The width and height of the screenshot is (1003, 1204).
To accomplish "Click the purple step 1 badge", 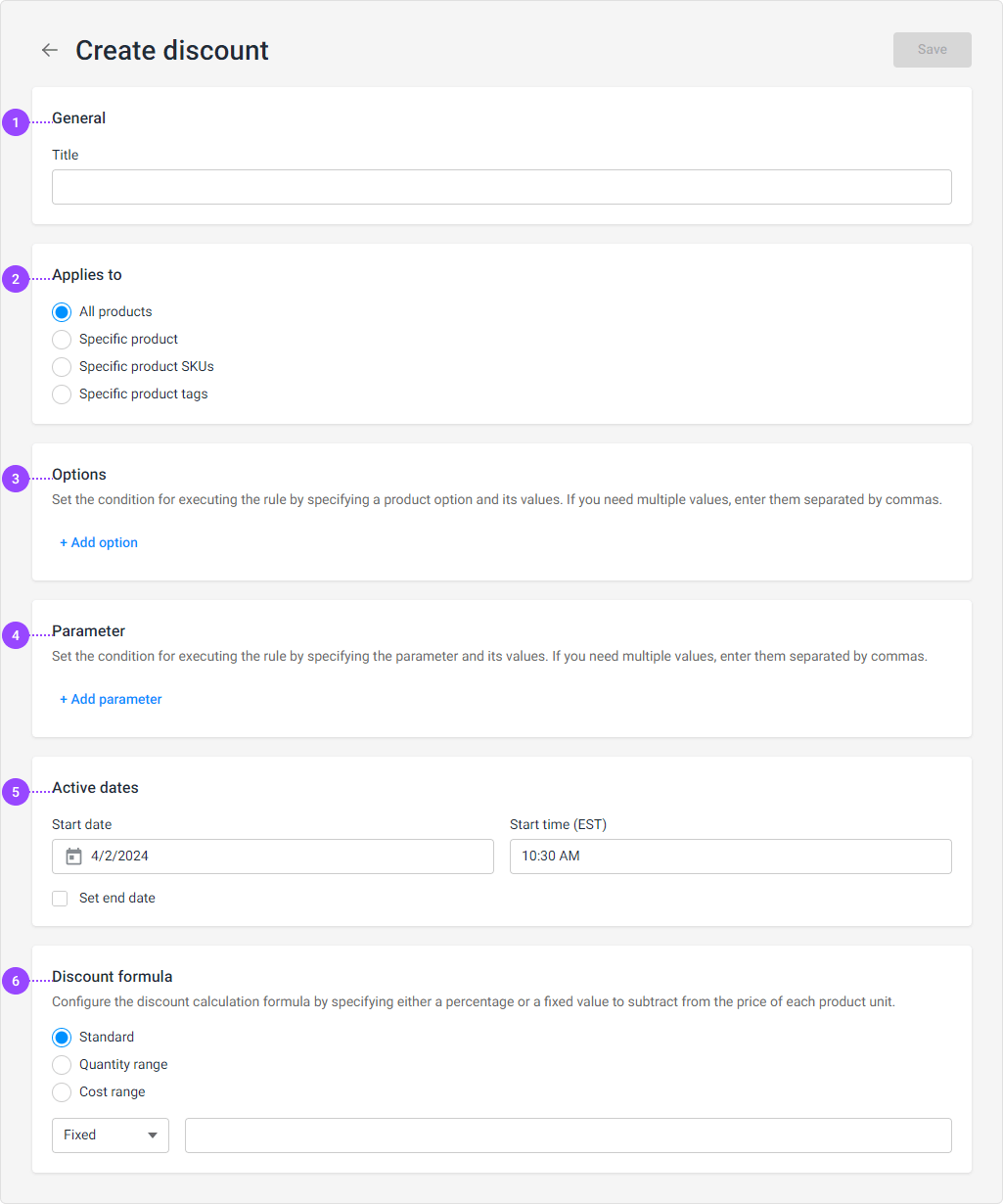I will coord(16,122).
